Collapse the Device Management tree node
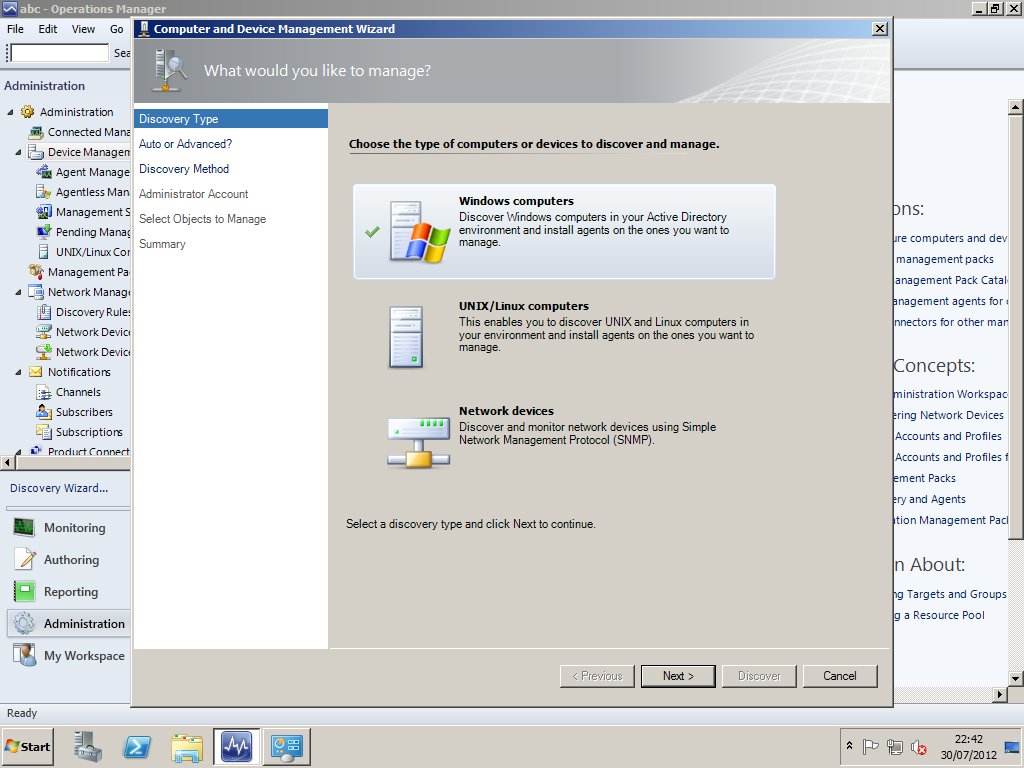Viewport: 1024px width, 768px height. [18, 152]
